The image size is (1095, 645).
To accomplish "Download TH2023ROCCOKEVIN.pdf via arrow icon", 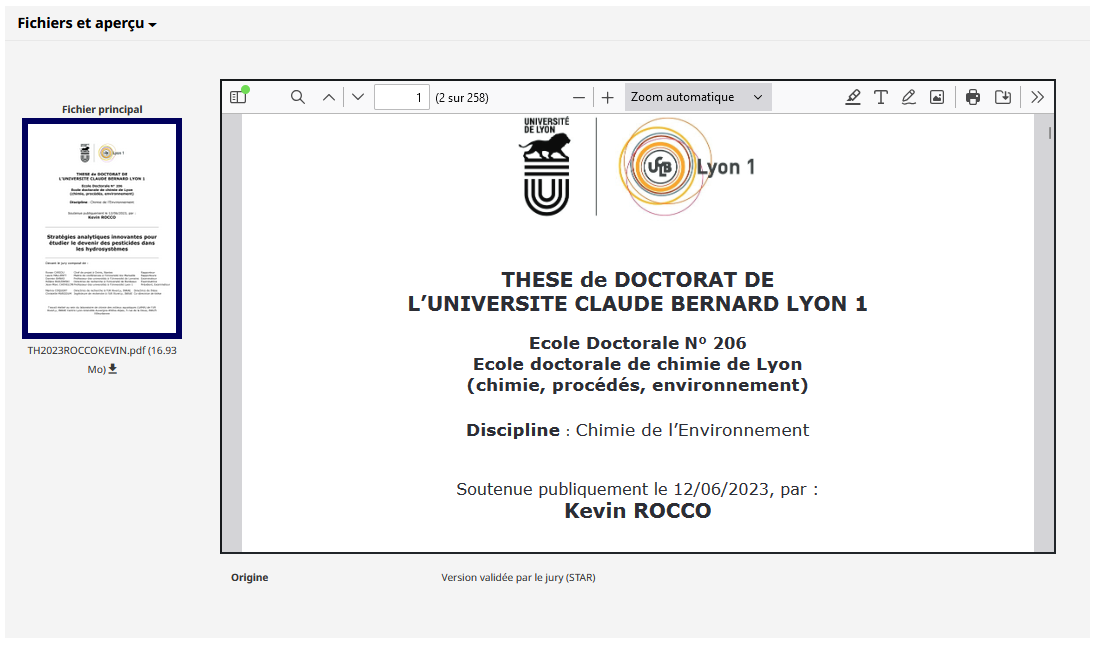I will (x=112, y=369).
